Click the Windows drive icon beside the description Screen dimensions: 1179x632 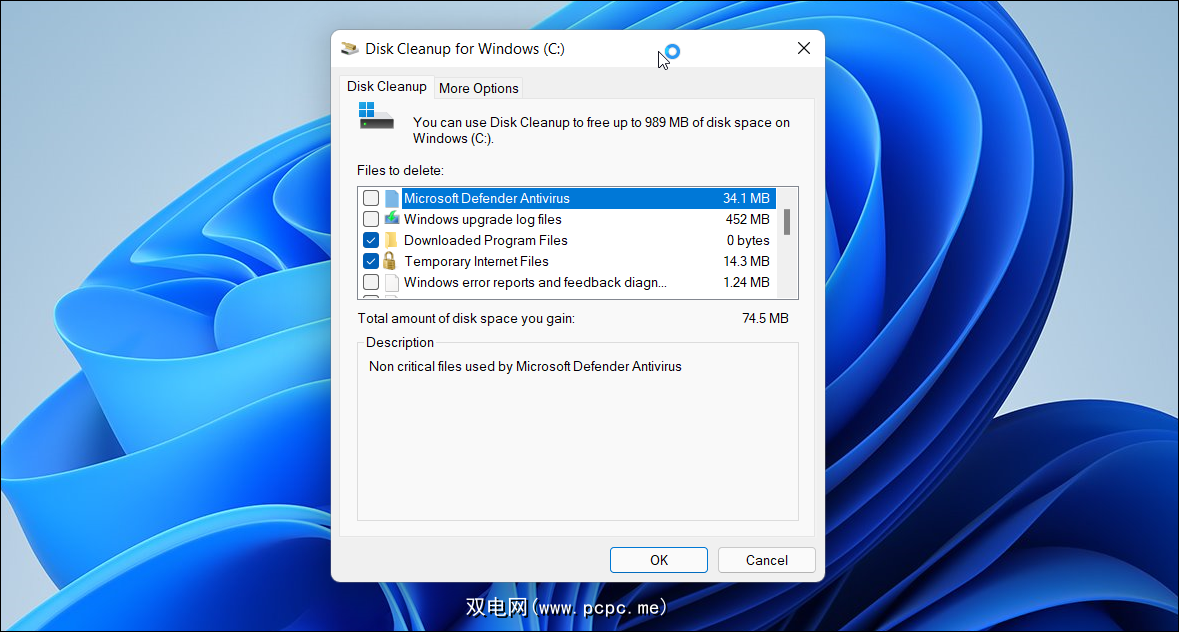[x=376, y=116]
